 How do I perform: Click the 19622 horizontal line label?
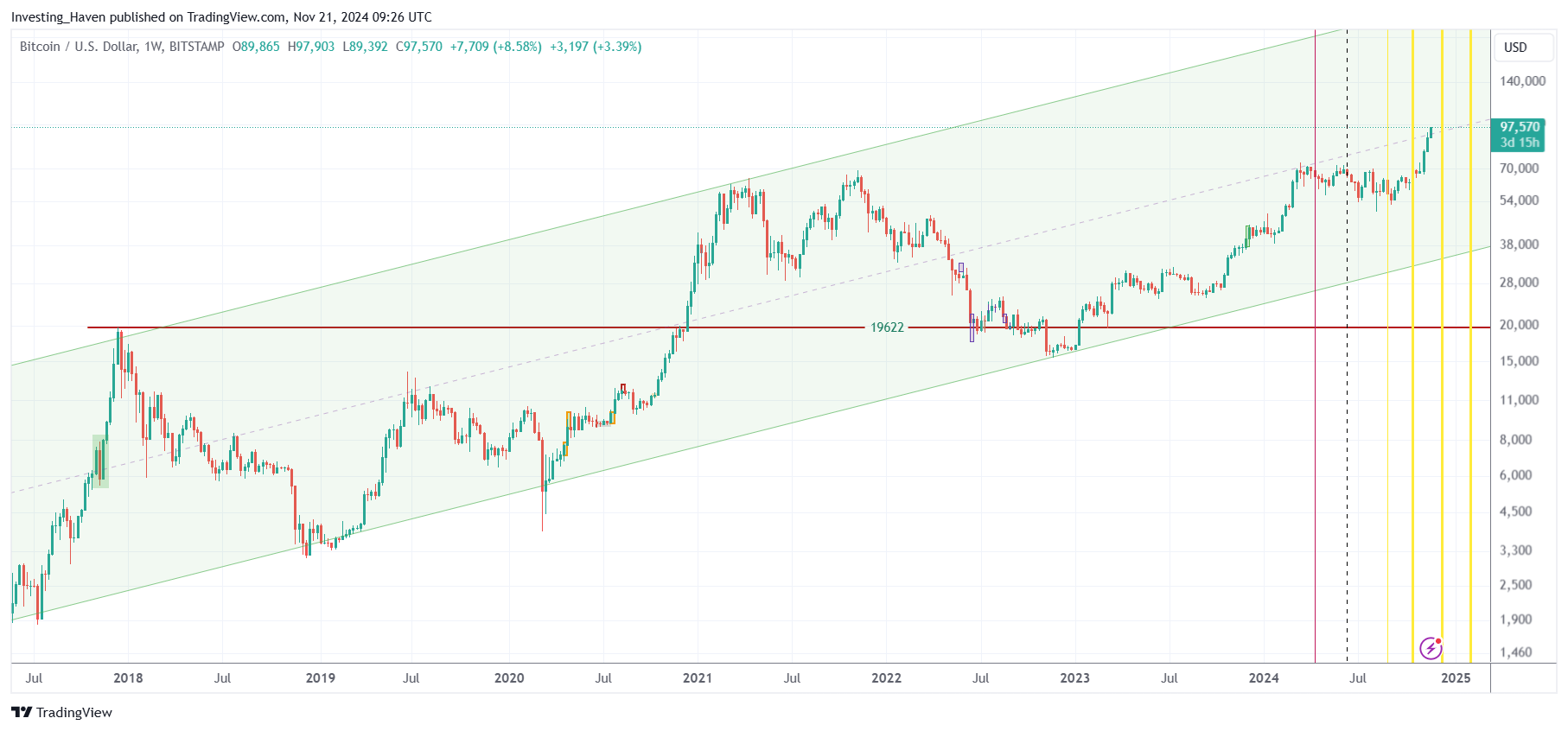(x=887, y=327)
